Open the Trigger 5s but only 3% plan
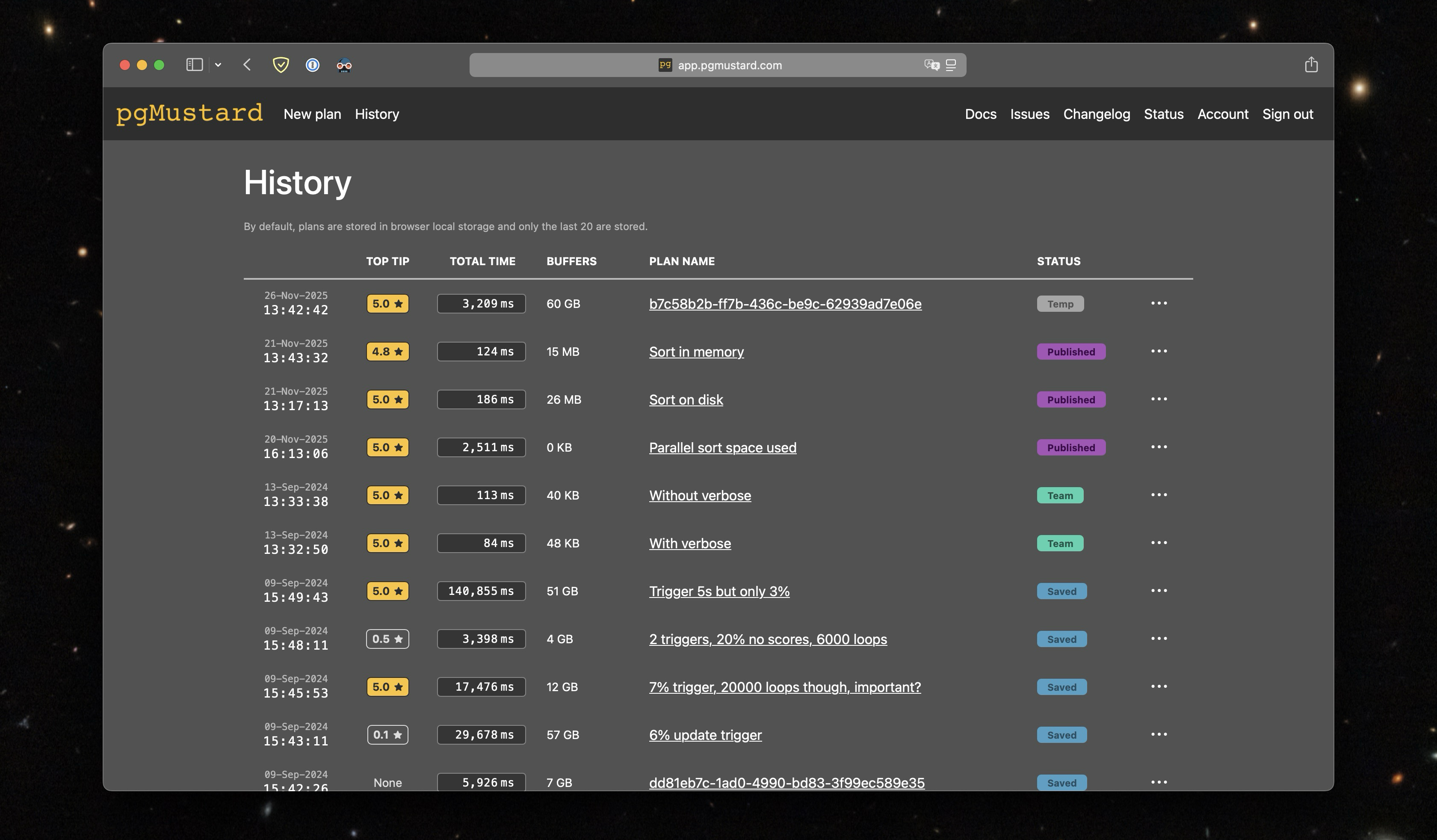1437x840 pixels. pos(718,592)
